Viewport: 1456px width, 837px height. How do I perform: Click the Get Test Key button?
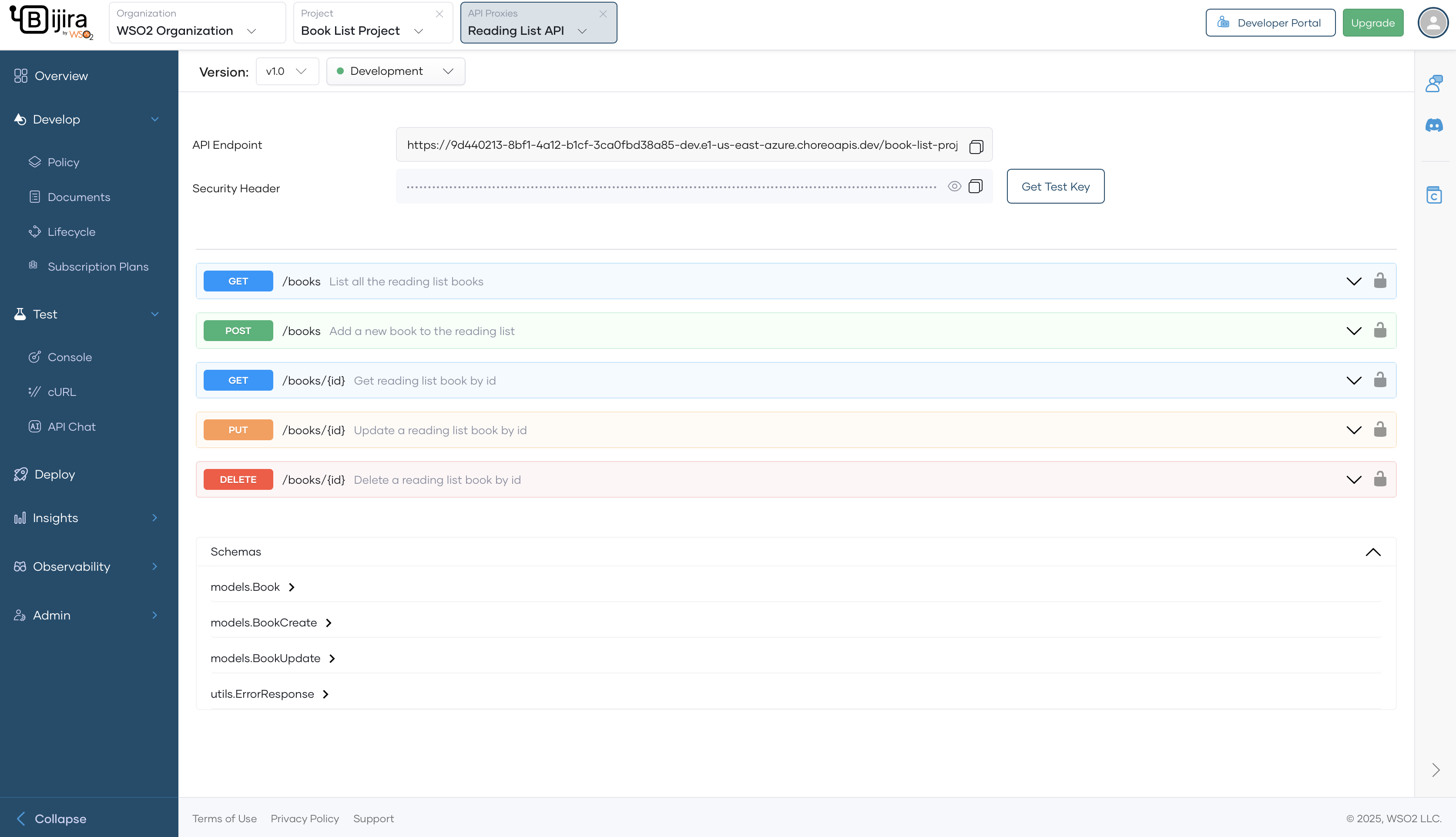[x=1055, y=186]
